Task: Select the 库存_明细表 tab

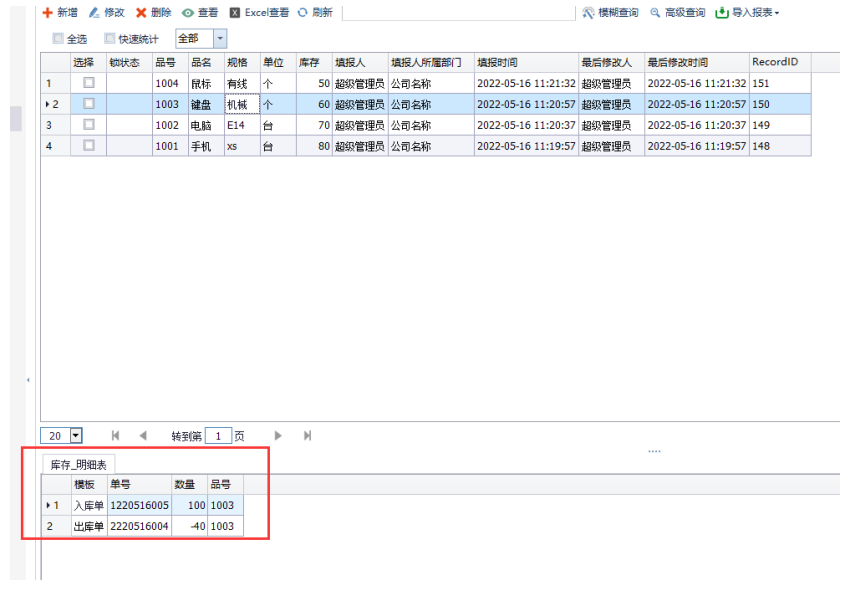Action: point(82,464)
